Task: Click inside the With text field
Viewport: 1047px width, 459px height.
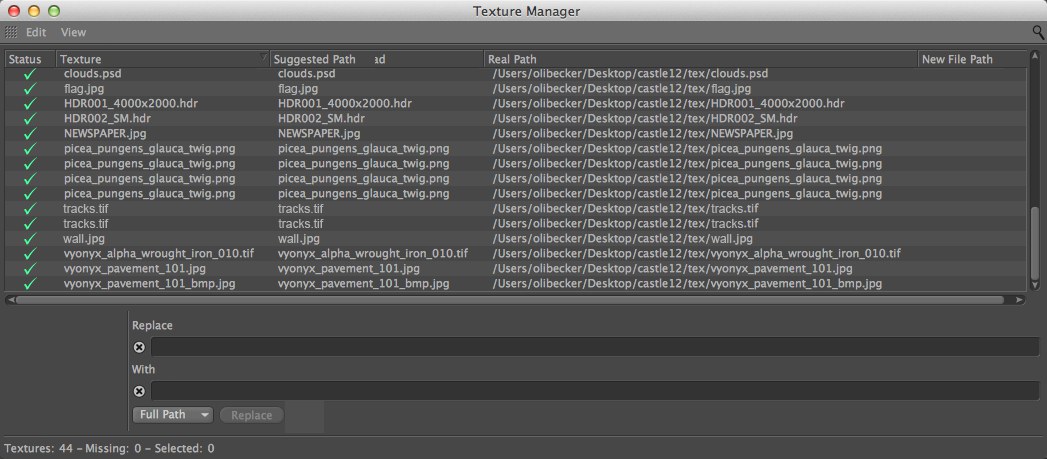Action: tap(594, 391)
